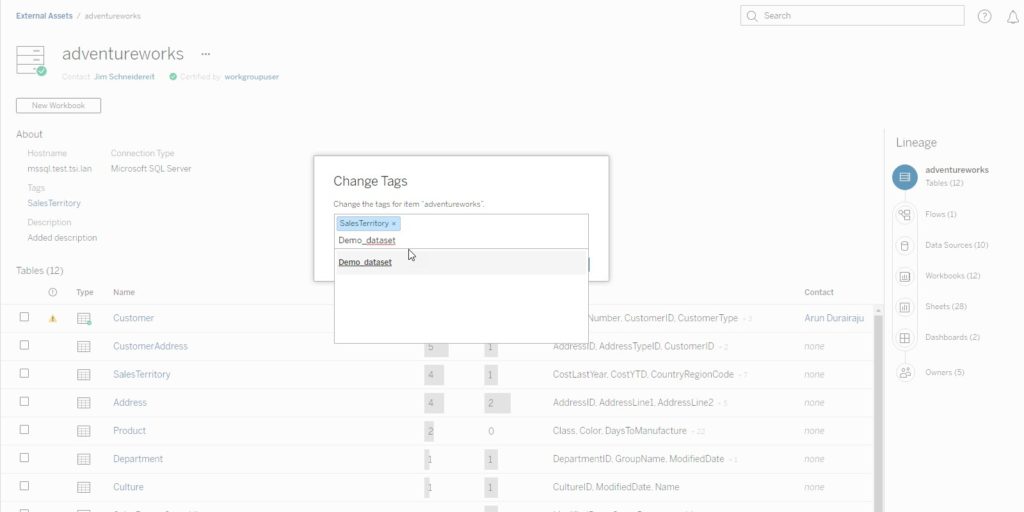Open the Help question mark icon
Image resolution: width=1024 pixels, height=512 pixels.
[x=984, y=17]
